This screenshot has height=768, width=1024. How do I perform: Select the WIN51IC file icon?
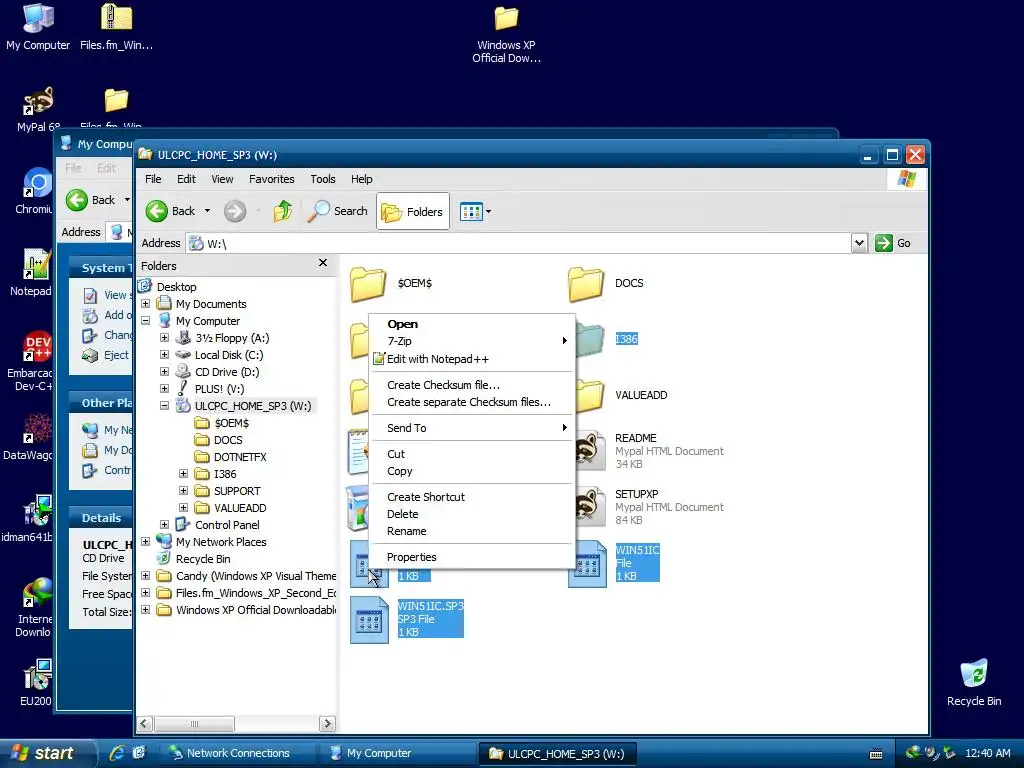coord(587,564)
